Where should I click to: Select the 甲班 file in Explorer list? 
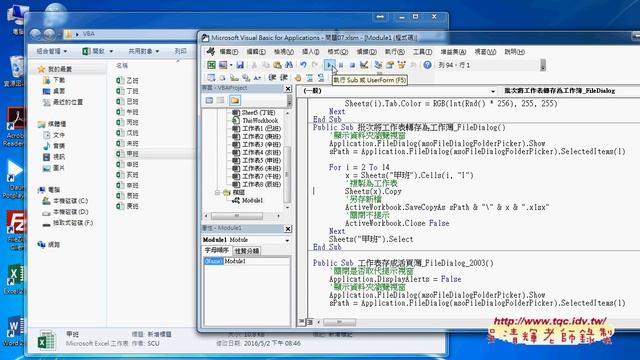[127, 153]
